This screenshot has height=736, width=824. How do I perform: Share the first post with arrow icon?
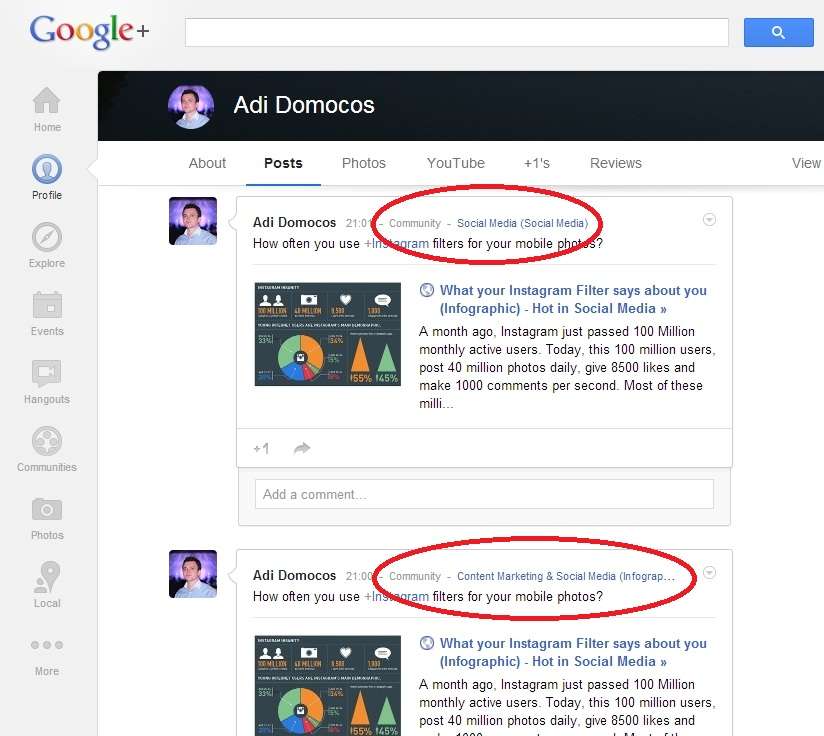coord(302,448)
